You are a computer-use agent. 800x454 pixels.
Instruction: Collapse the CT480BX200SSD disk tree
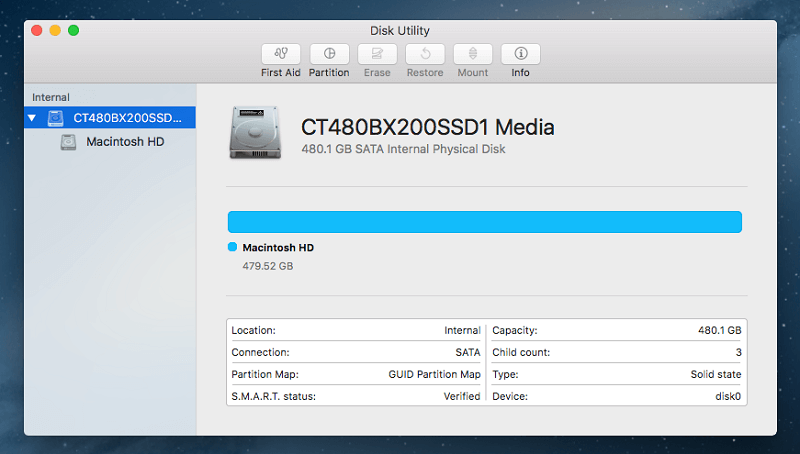[32, 118]
